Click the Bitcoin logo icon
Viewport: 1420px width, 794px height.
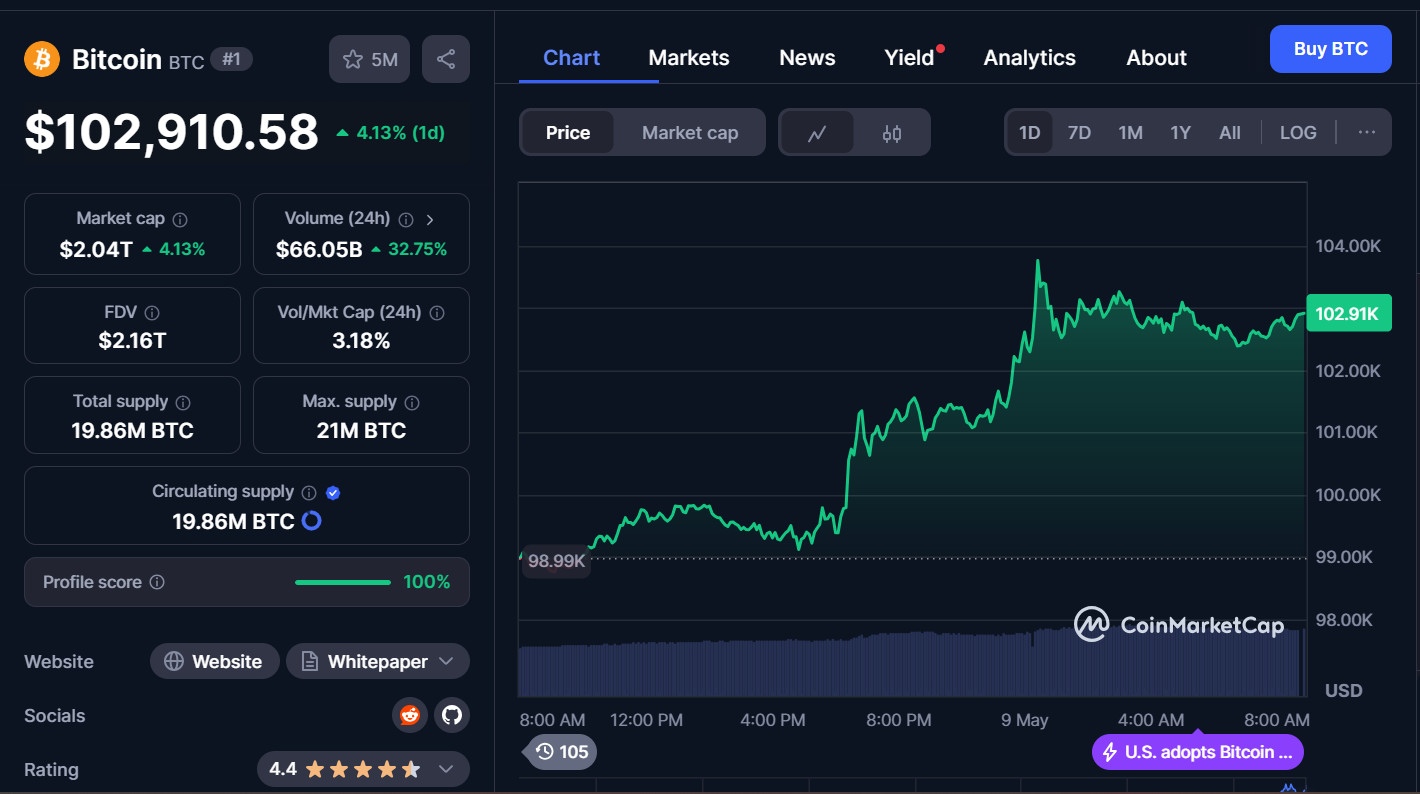[42, 59]
